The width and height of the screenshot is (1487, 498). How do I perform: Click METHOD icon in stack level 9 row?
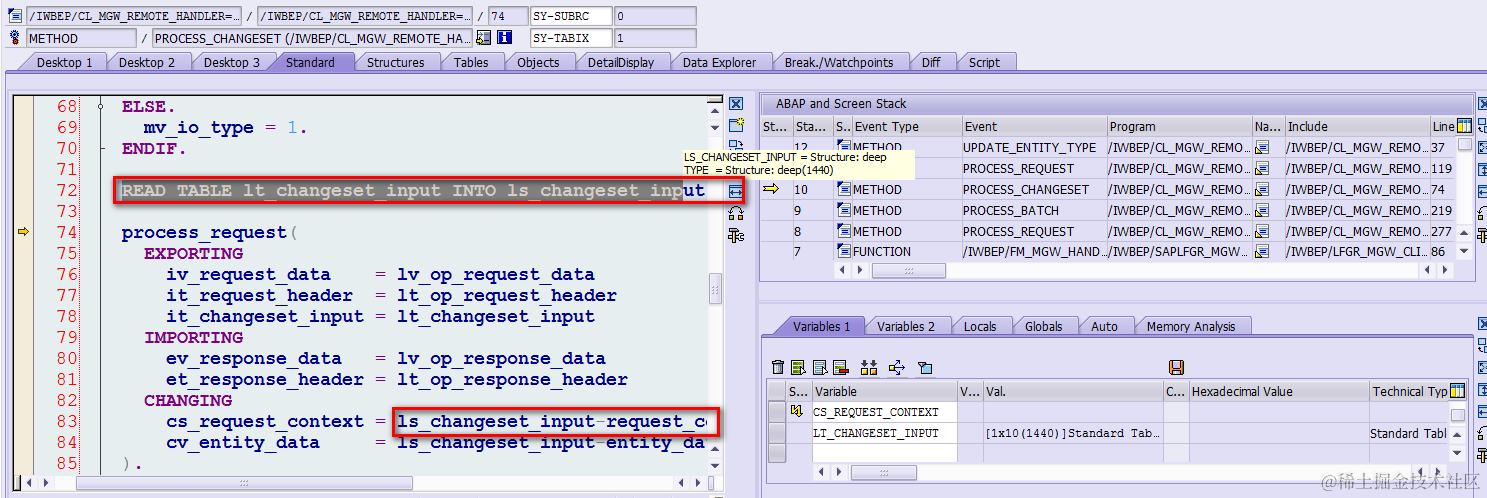pos(844,210)
